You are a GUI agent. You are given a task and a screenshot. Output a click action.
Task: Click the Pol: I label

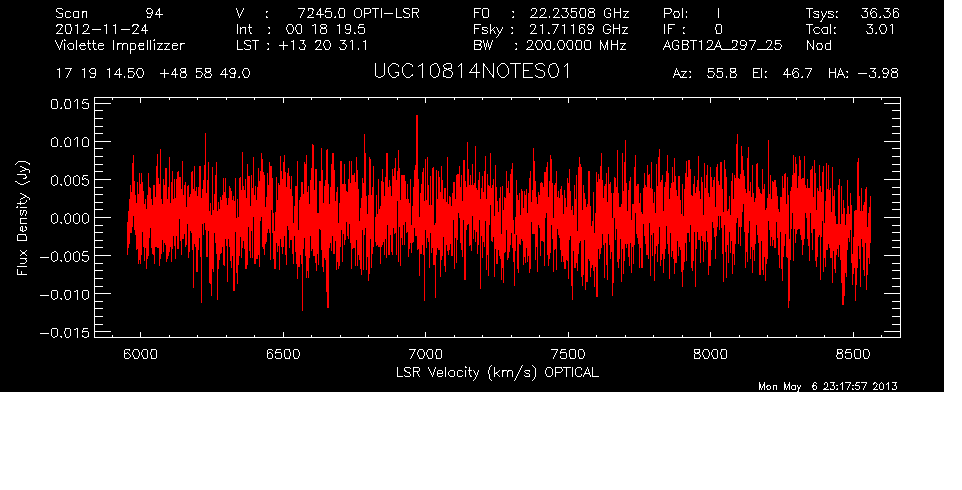(691, 13)
